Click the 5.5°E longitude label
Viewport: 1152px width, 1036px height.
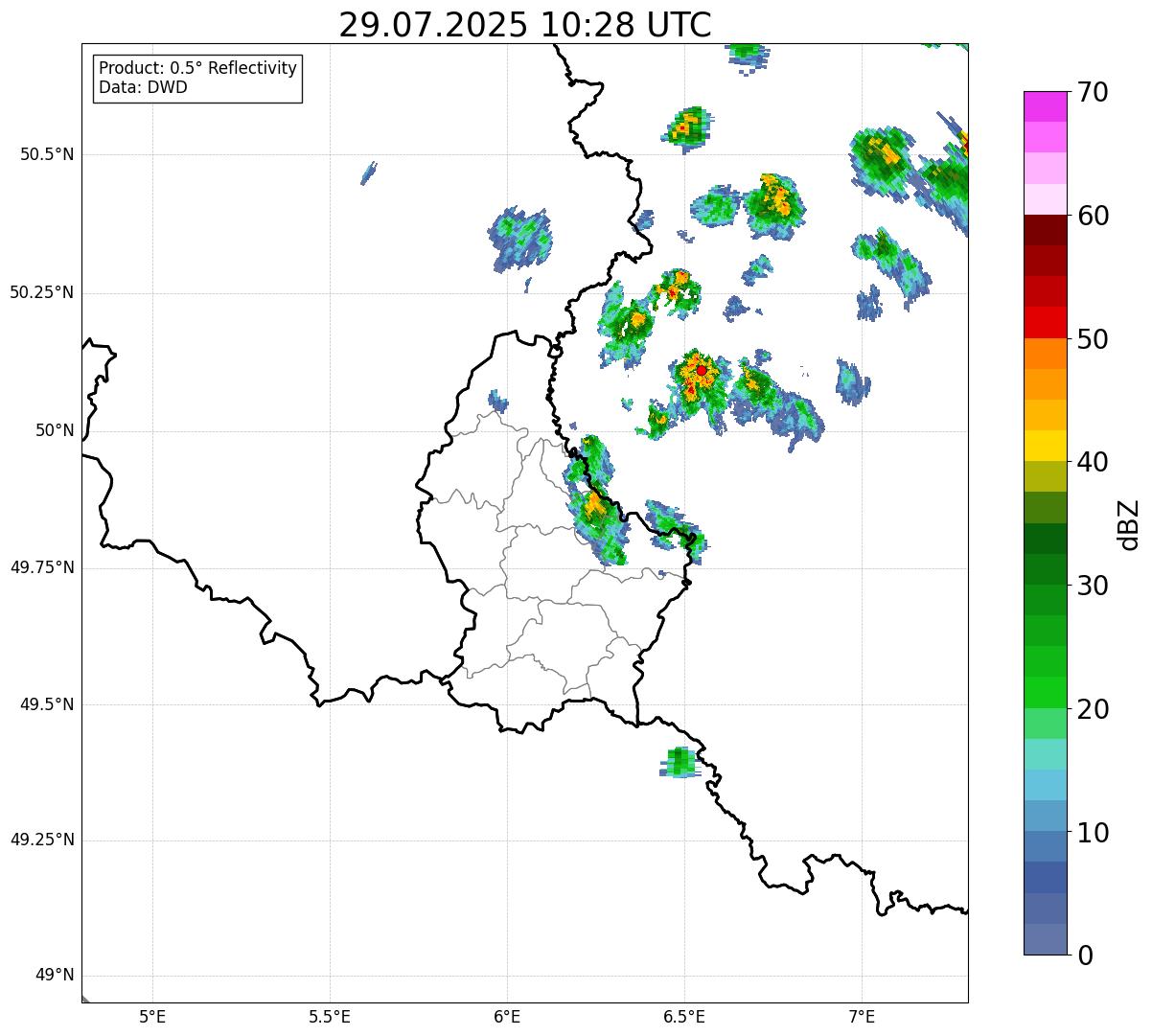pos(330,1017)
